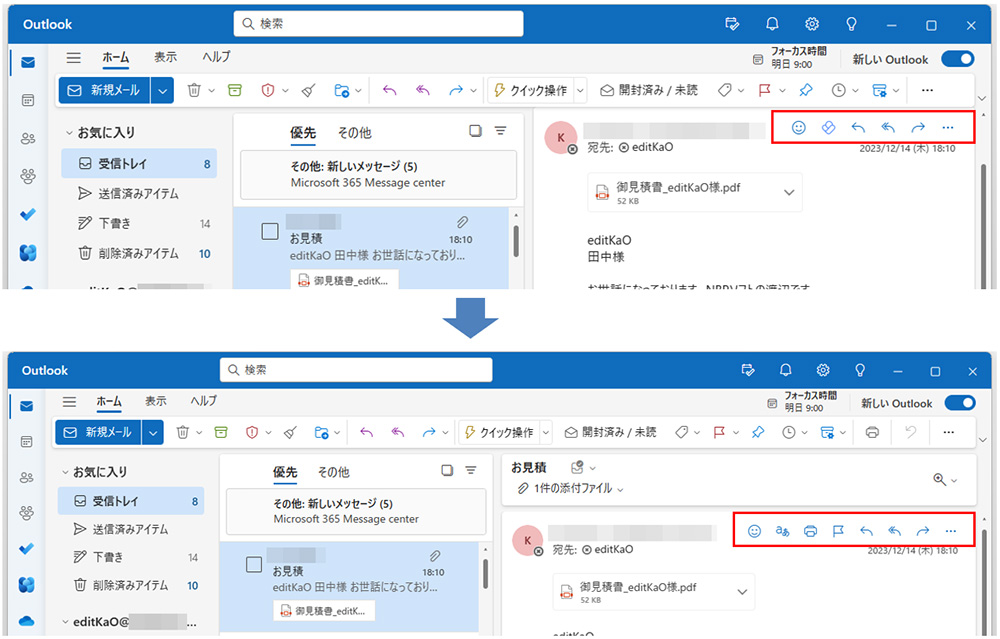Turn off the 新しい Outlook toggle
The height and width of the screenshot is (639, 1000).
(x=960, y=403)
